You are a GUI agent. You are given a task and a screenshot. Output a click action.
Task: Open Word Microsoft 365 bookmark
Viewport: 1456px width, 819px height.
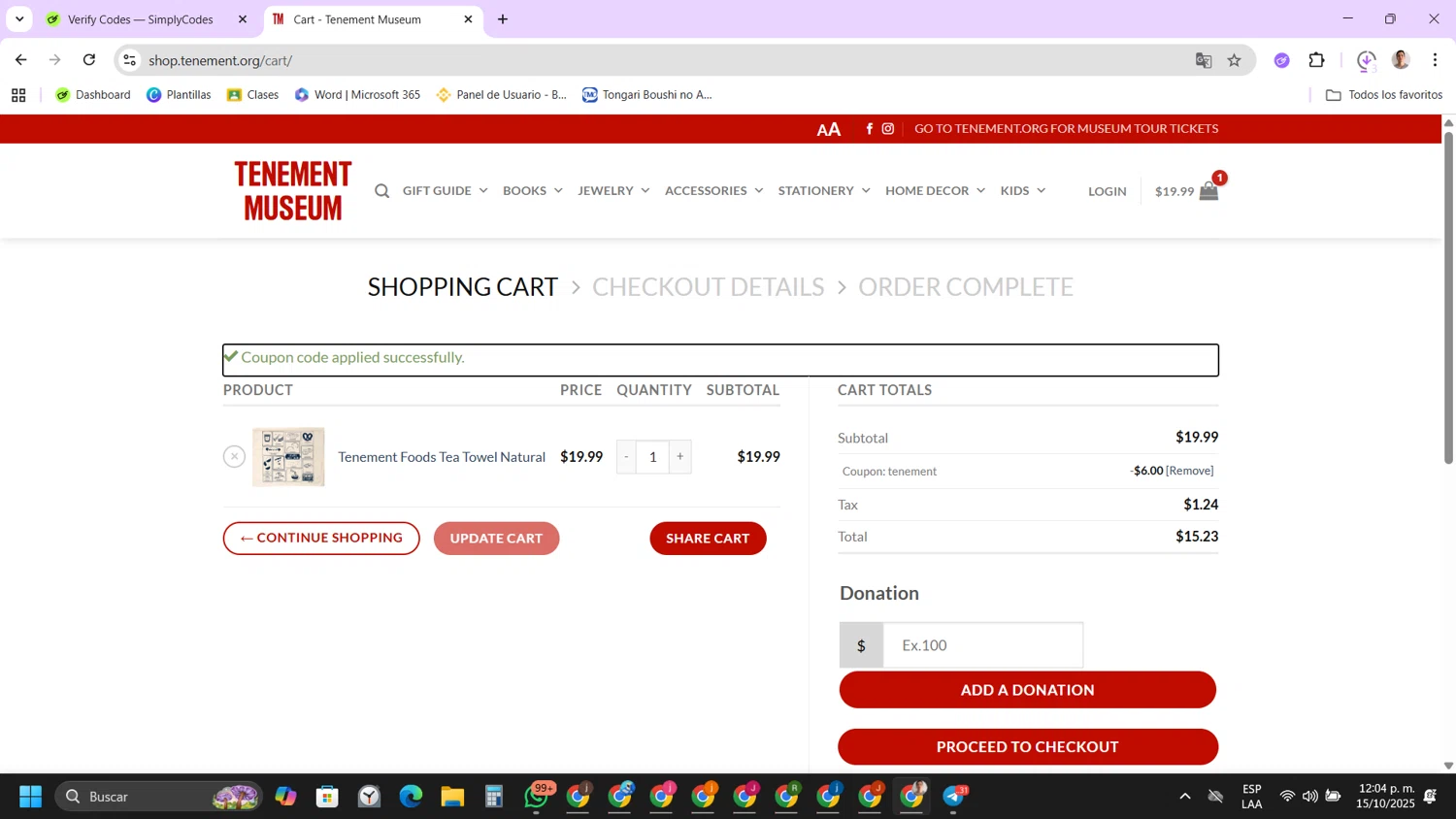pyautogui.click(x=357, y=95)
